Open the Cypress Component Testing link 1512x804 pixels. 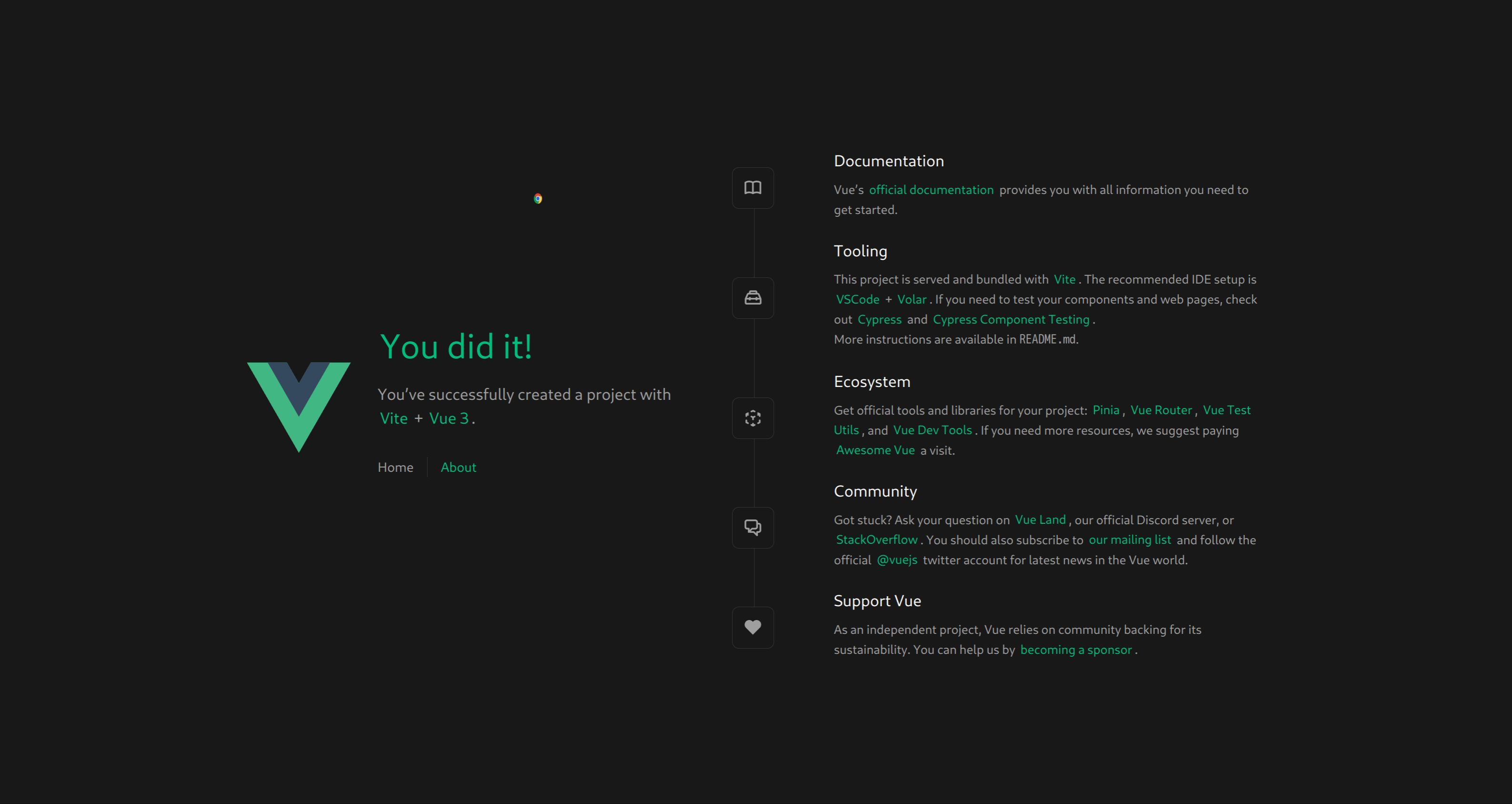click(x=1011, y=320)
